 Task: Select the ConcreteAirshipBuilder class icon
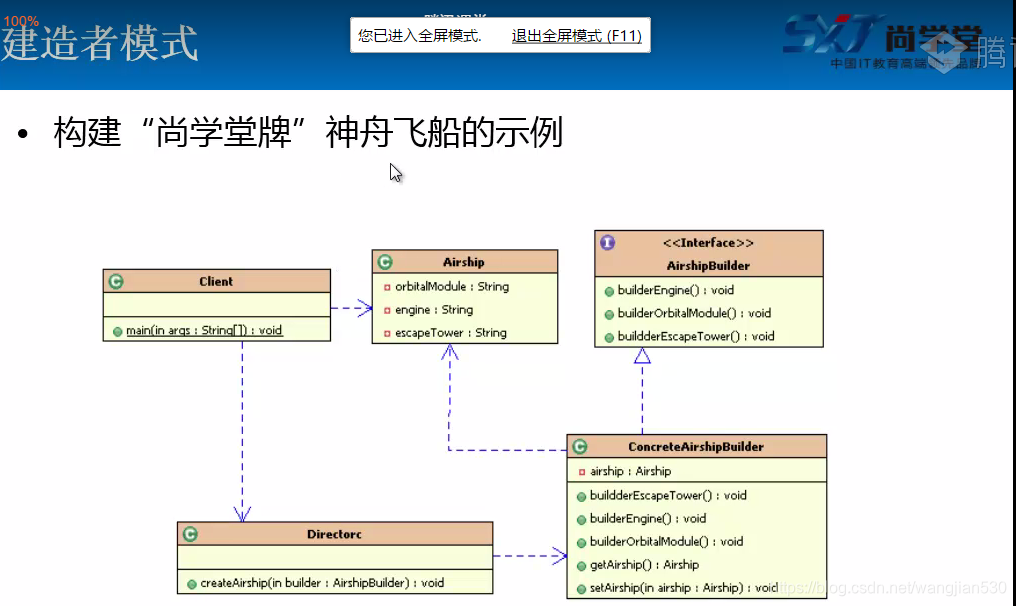[580, 447]
